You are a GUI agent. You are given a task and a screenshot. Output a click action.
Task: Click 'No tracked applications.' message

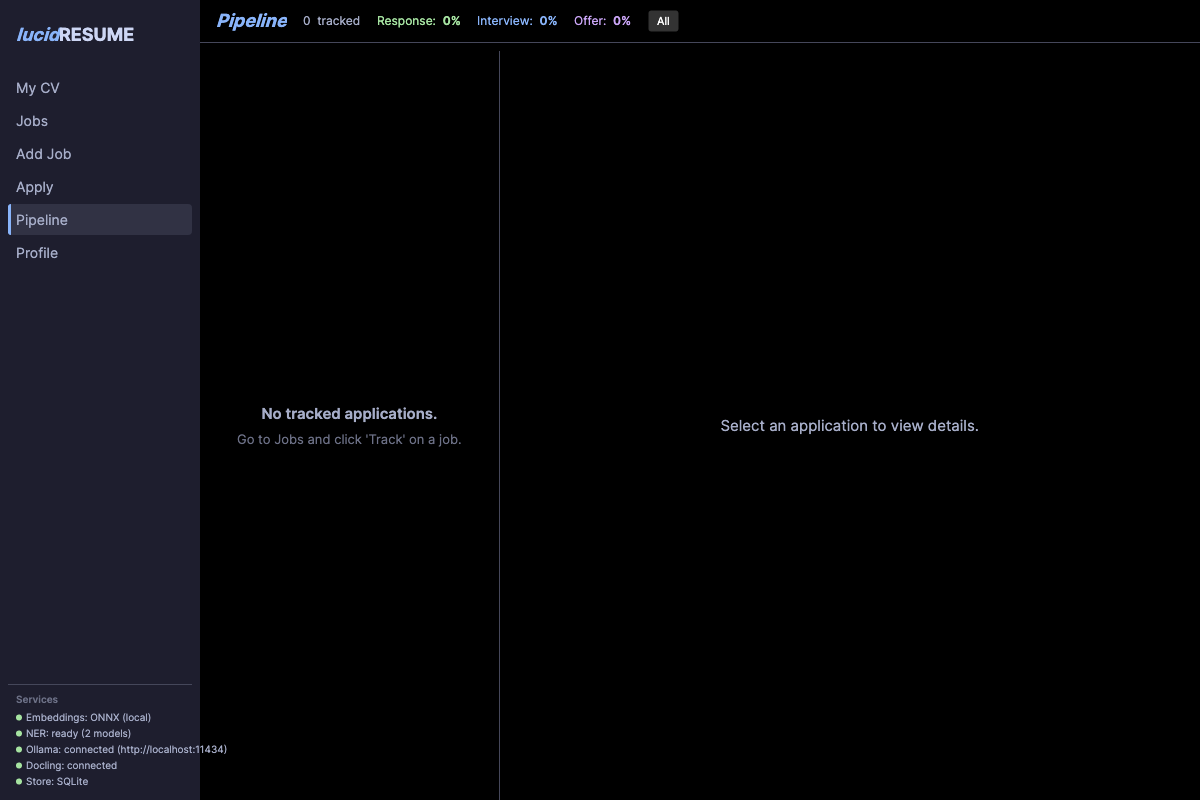(349, 414)
